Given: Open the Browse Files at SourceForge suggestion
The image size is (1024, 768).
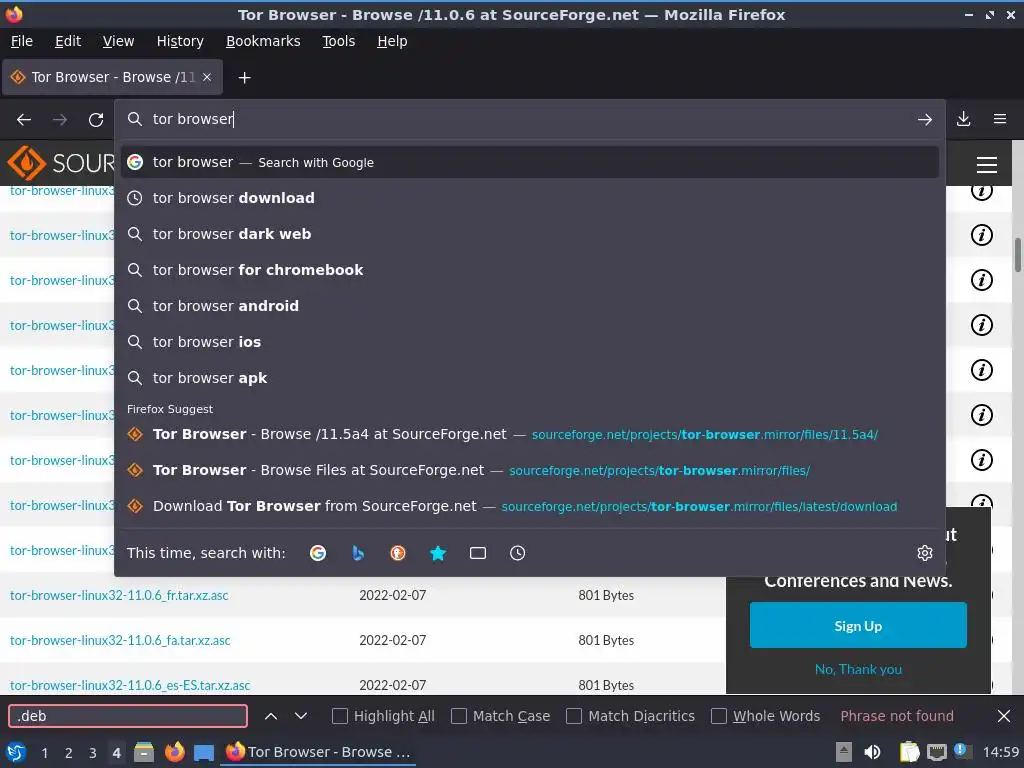Looking at the screenshot, I should (x=530, y=470).
